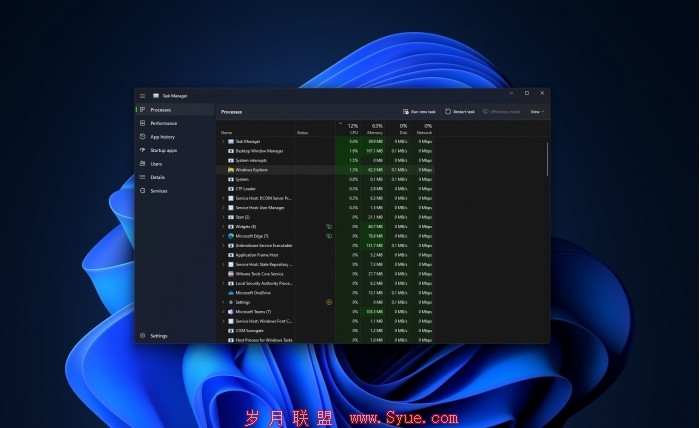
Task: Click the Task Manager process row icon
Action: pyautogui.click(x=231, y=141)
